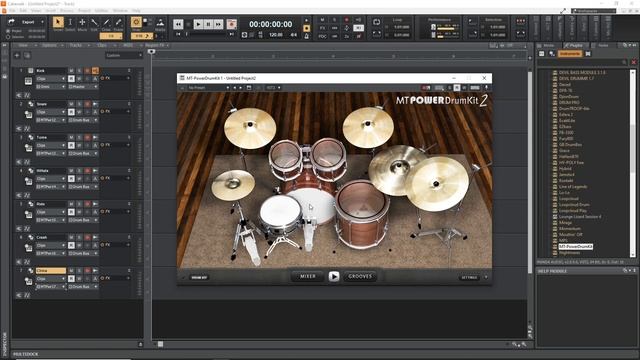Activate the Edit tool icon
Viewport: 640px width, 360px height.
click(x=94, y=22)
